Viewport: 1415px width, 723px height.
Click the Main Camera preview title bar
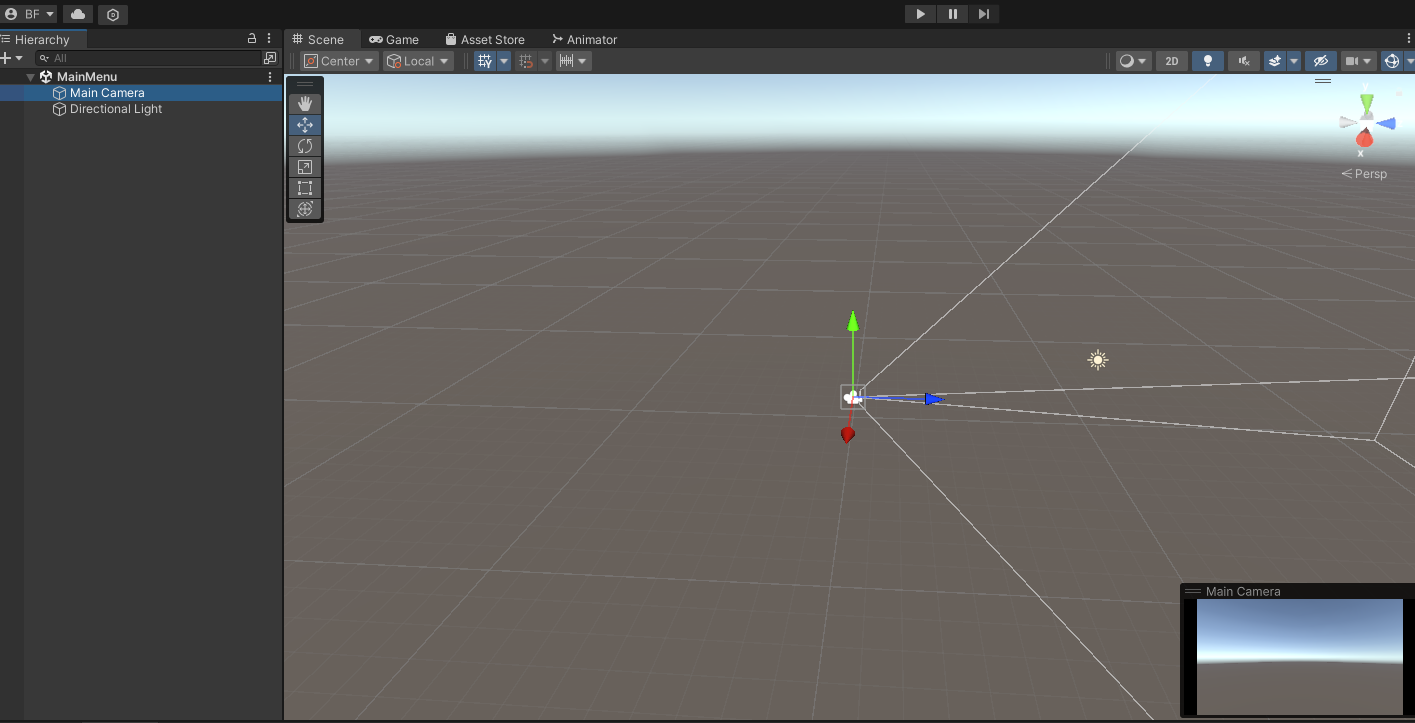tap(1297, 591)
